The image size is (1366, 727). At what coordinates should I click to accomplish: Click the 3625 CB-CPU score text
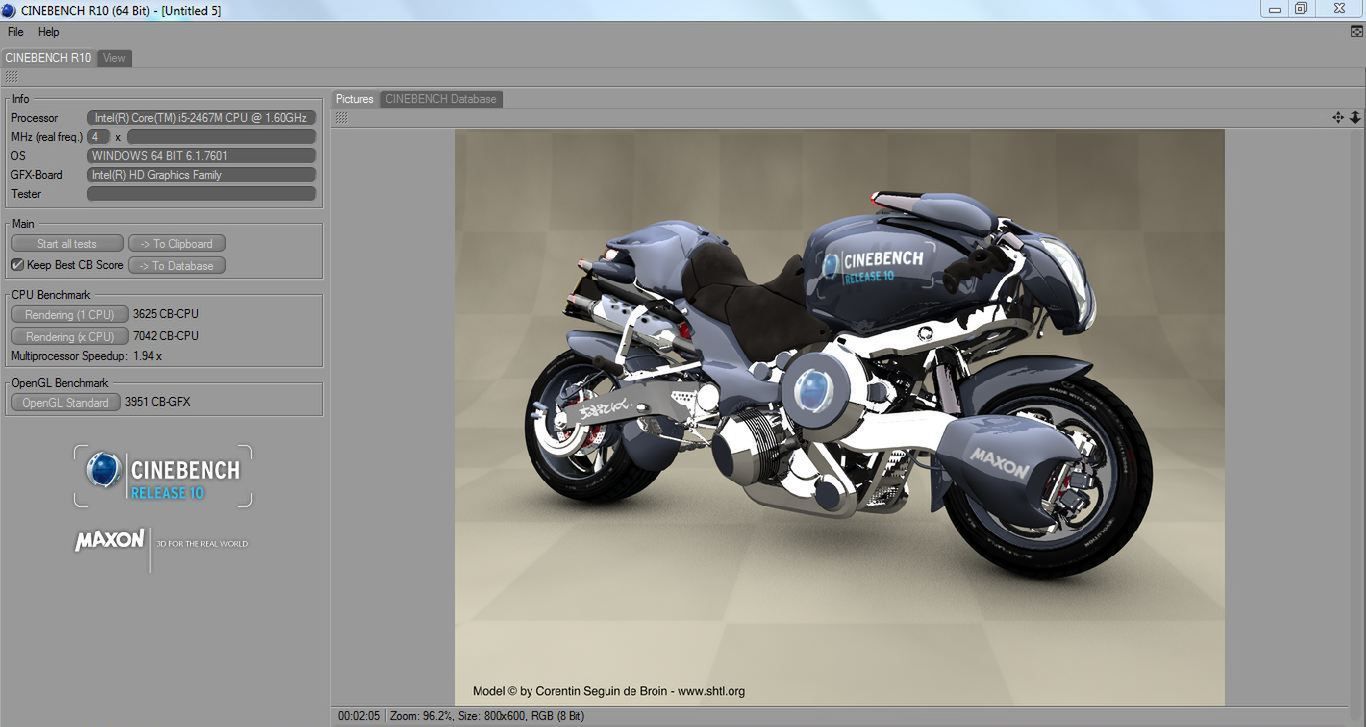(x=166, y=314)
